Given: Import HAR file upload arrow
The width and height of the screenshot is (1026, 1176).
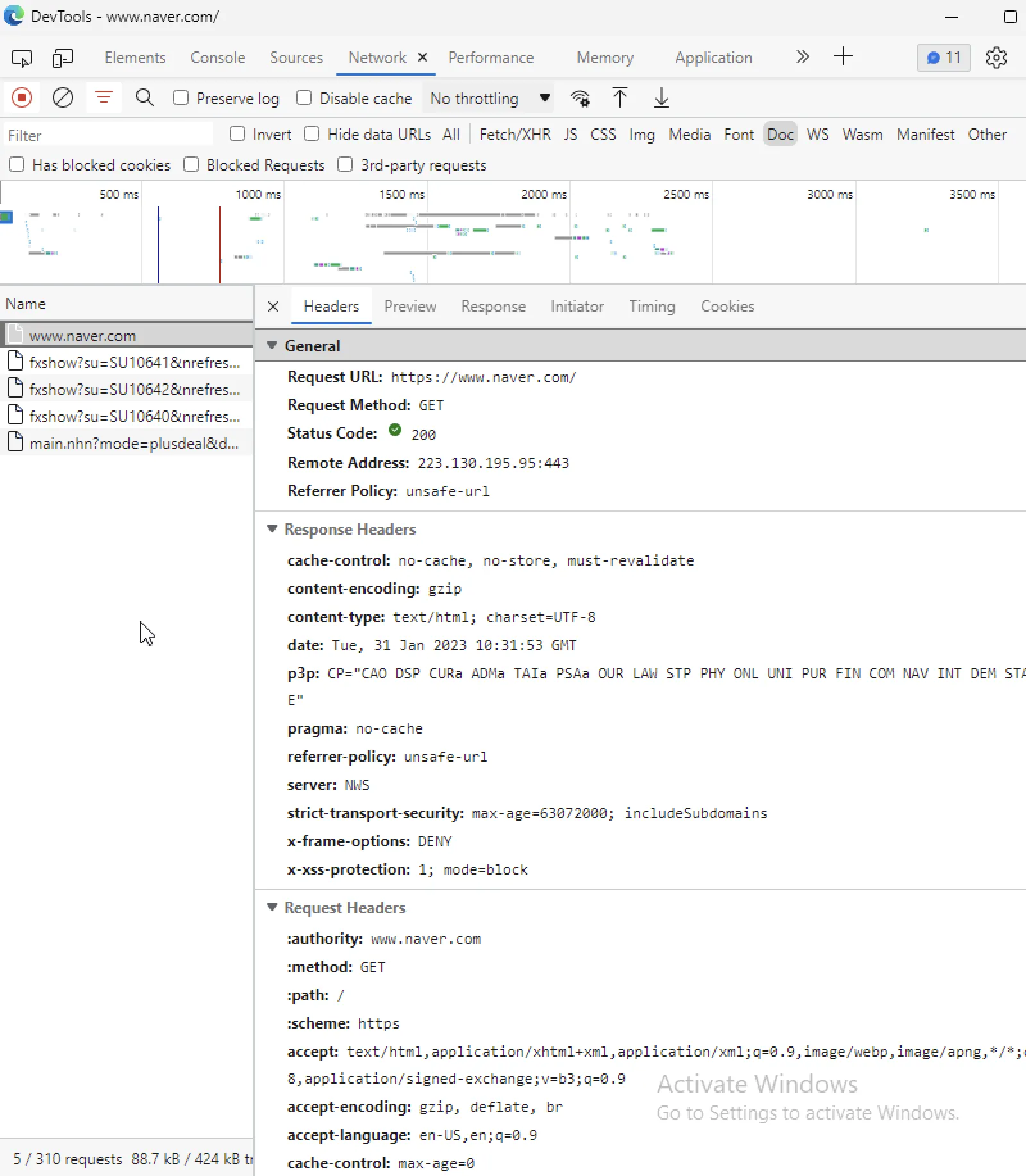Looking at the screenshot, I should coord(619,98).
